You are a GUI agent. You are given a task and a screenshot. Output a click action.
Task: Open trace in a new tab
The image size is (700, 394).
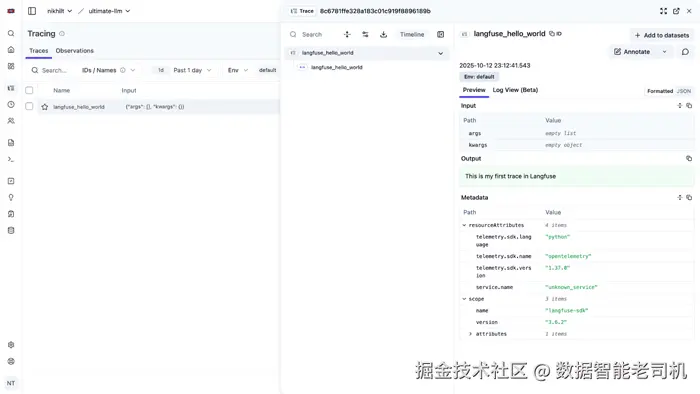(676, 11)
